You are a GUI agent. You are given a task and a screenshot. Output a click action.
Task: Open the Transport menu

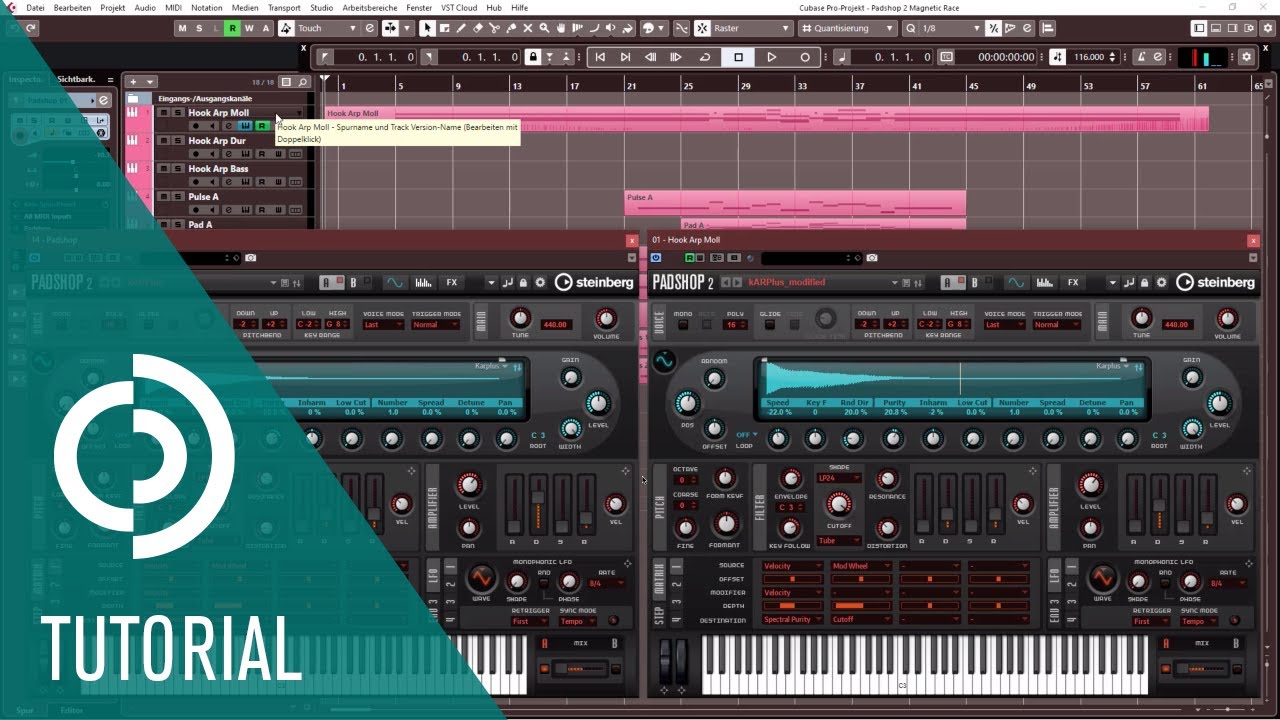[x=284, y=7]
